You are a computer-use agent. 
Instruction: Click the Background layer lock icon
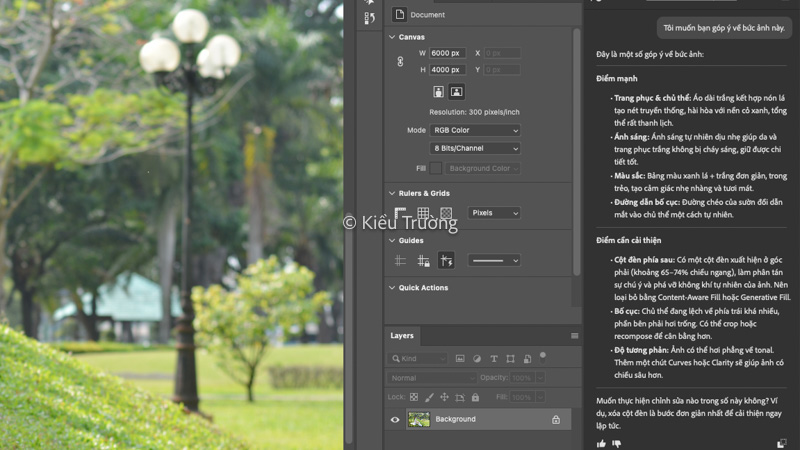556,419
